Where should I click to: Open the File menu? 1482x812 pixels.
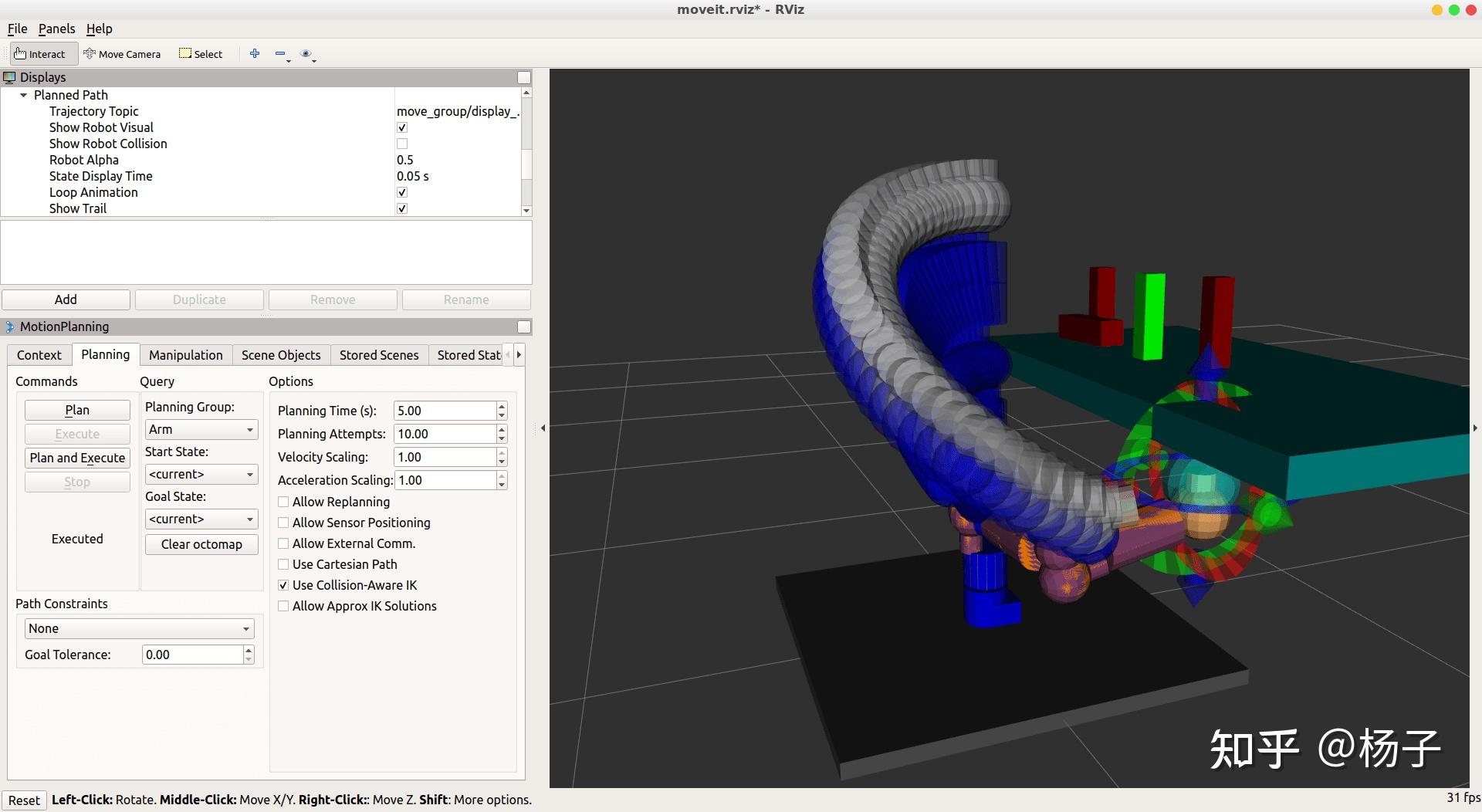[17, 29]
